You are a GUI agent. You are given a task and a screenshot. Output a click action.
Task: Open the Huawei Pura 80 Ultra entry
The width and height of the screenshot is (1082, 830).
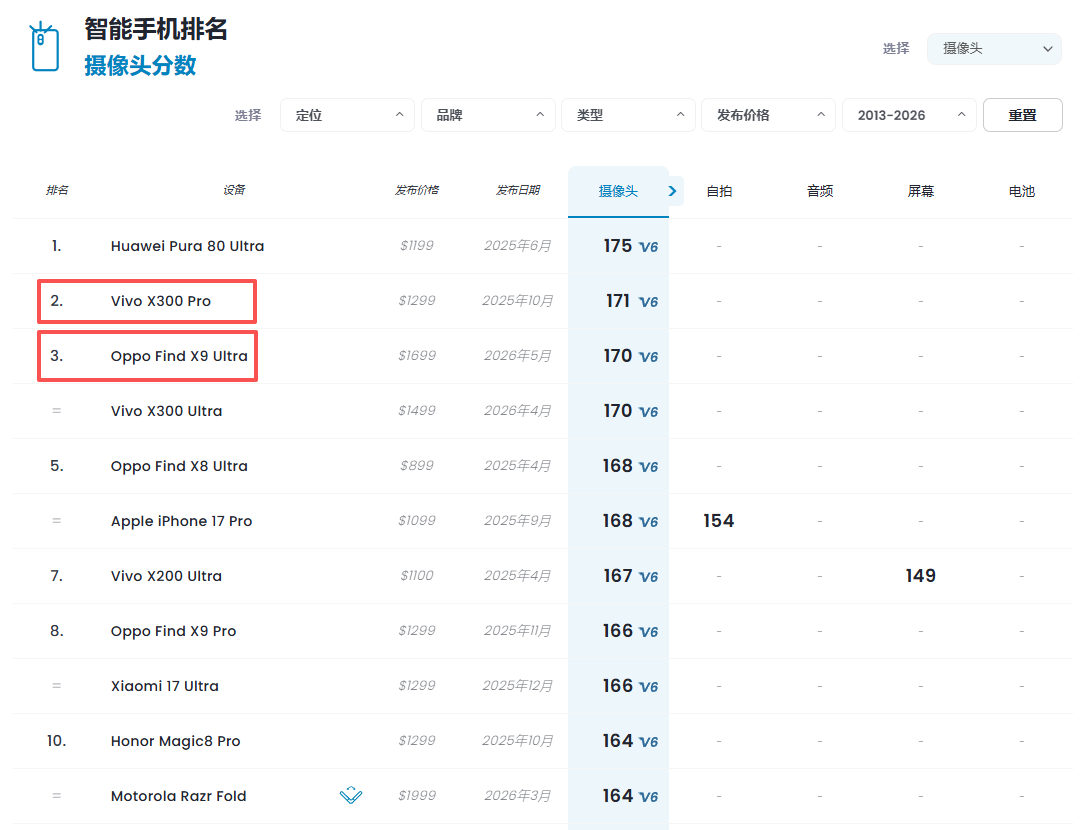[187, 246]
